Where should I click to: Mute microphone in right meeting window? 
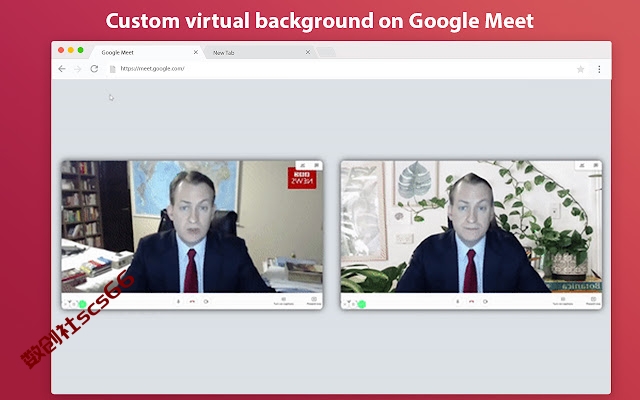pos(457,302)
